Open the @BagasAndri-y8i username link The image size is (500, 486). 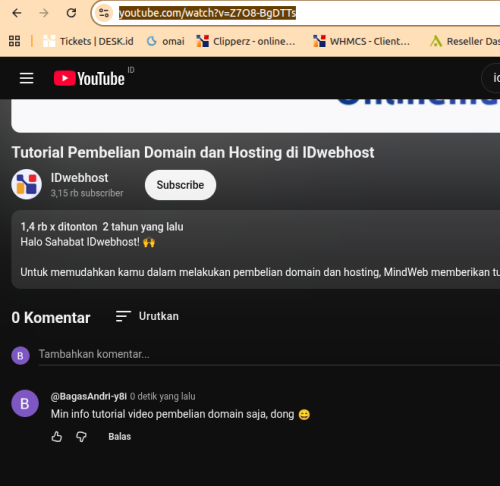(89, 396)
